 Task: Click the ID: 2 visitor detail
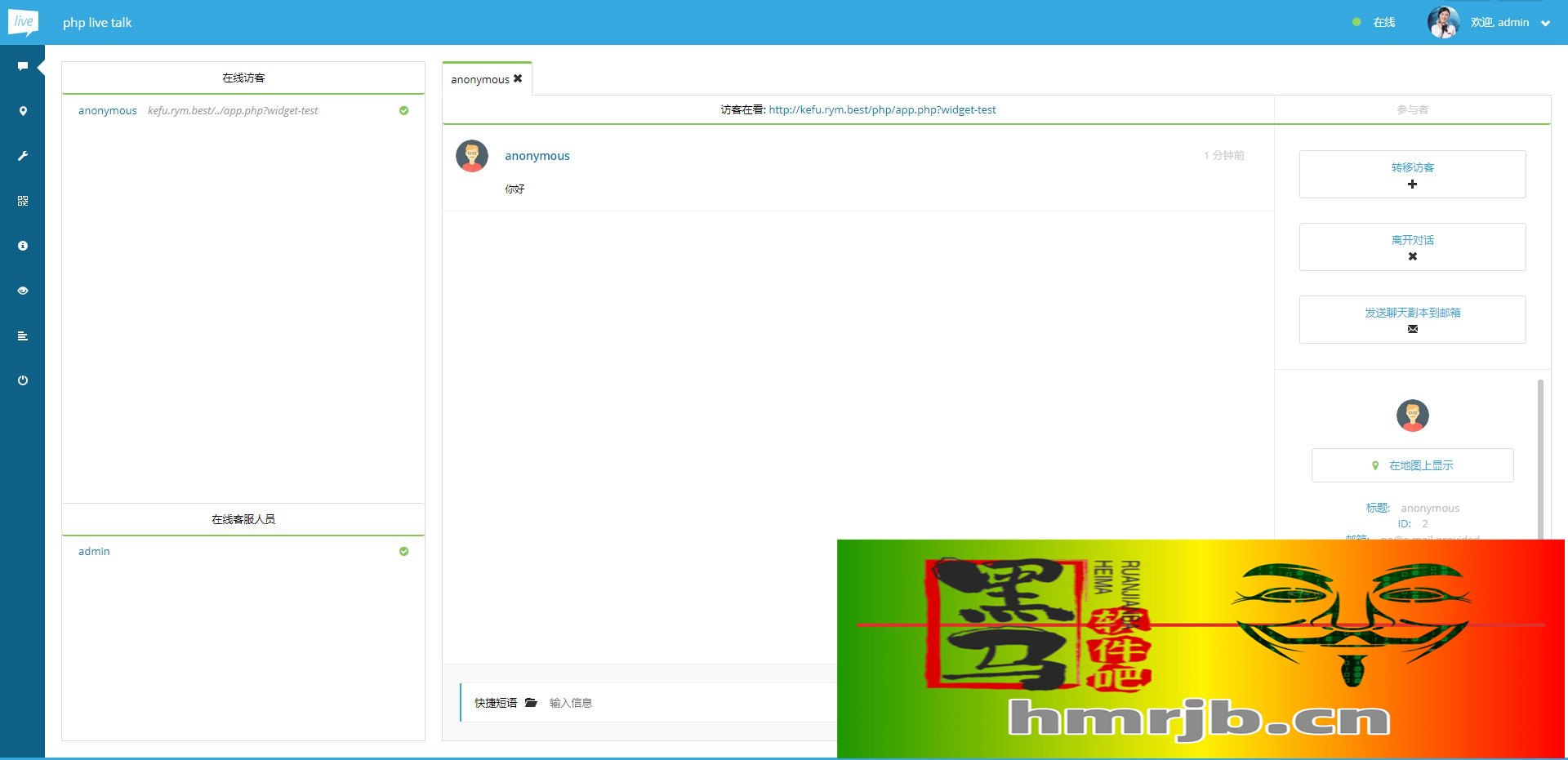coord(1412,523)
